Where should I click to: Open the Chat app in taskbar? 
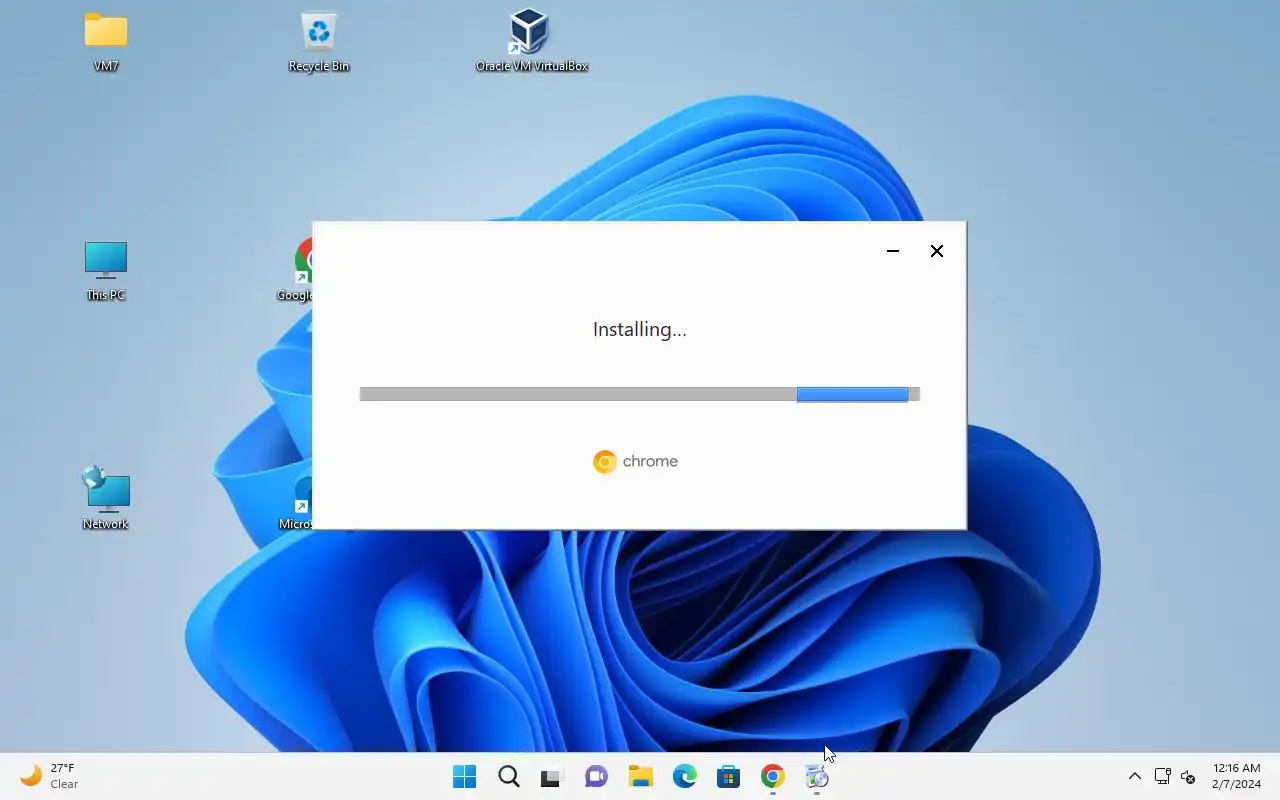597,777
